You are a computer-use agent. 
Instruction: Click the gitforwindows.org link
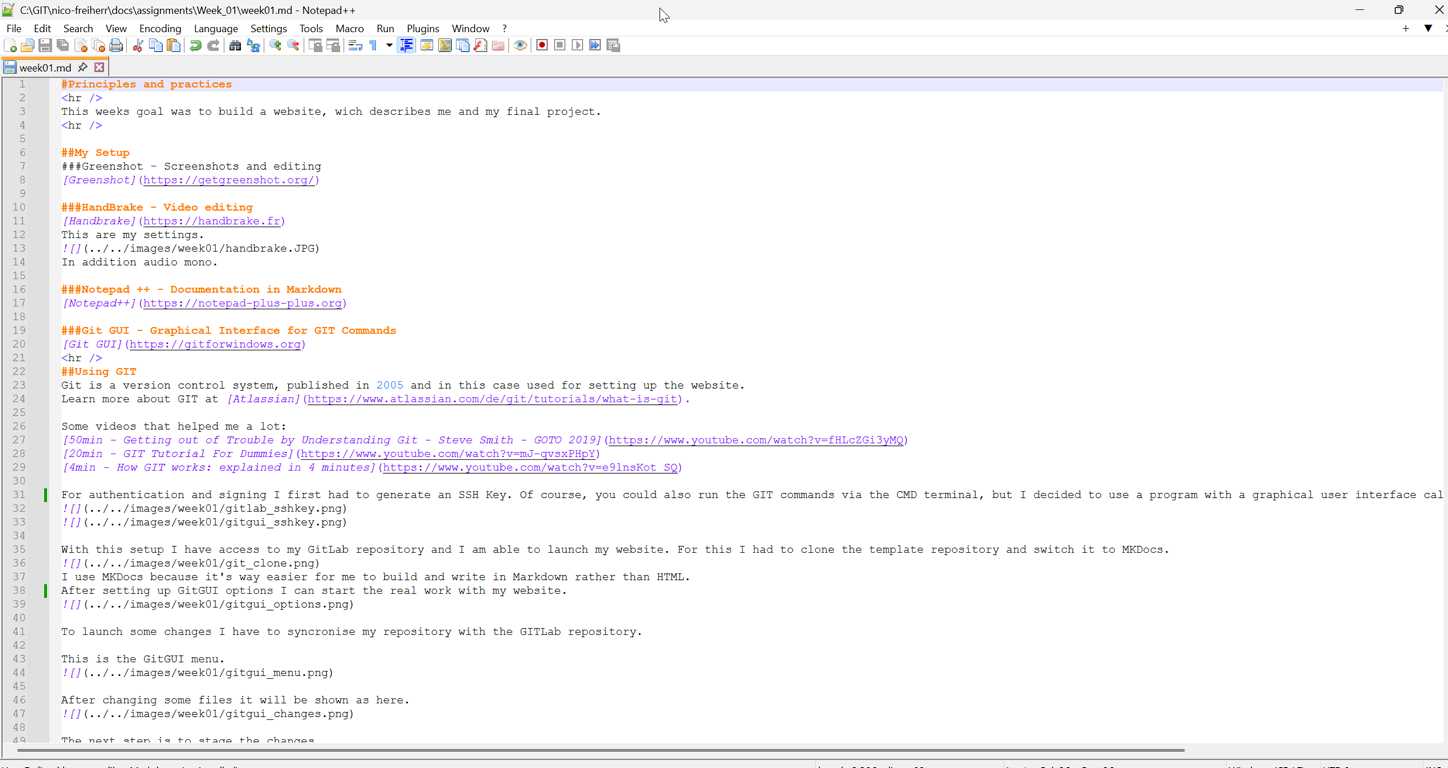point(215,345)
